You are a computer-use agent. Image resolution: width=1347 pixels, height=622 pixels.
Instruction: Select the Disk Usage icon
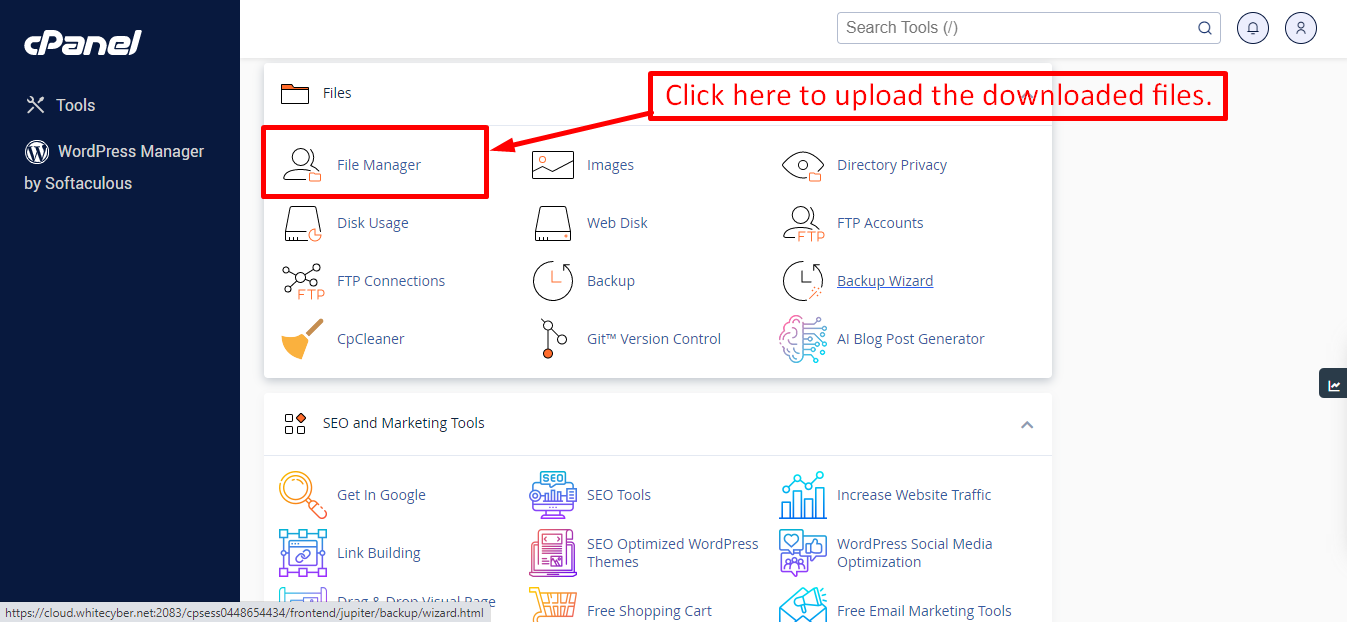point(302,223)
